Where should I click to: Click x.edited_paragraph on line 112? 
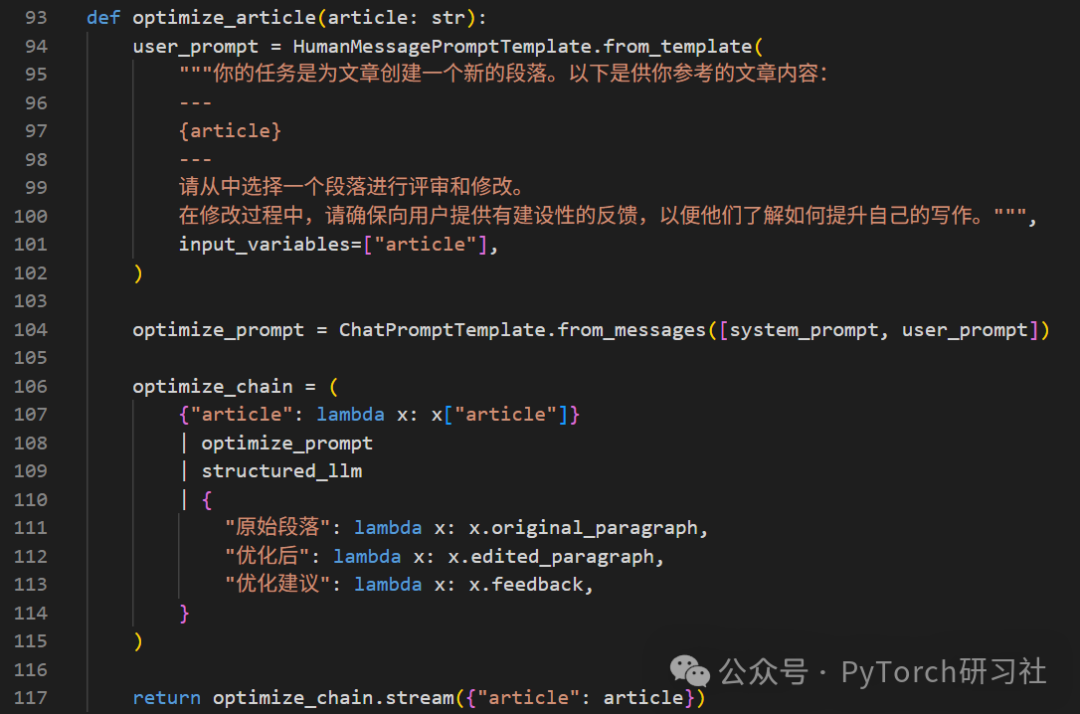pos(551,556)
